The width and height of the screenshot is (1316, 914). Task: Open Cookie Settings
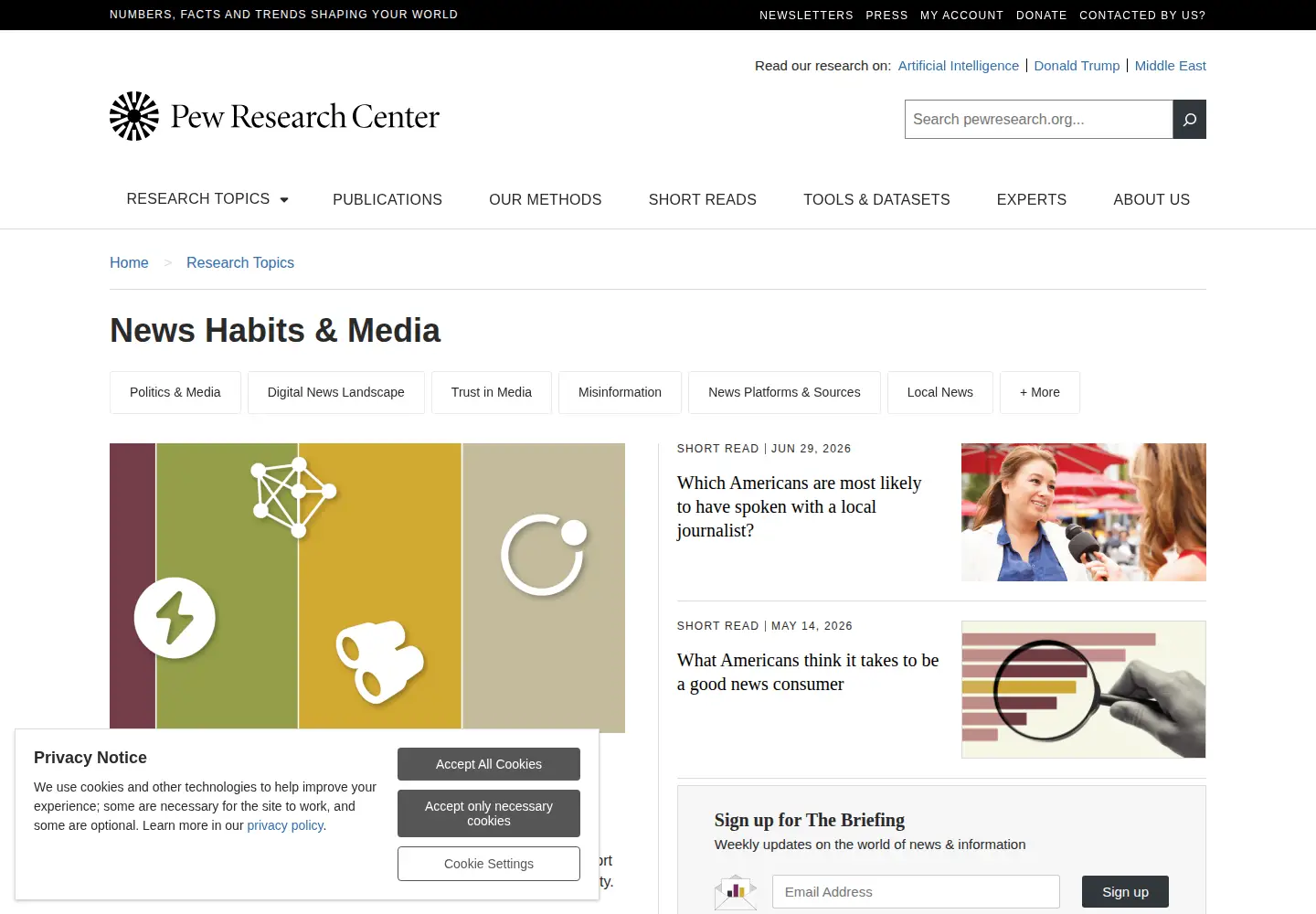pos(489,864)
